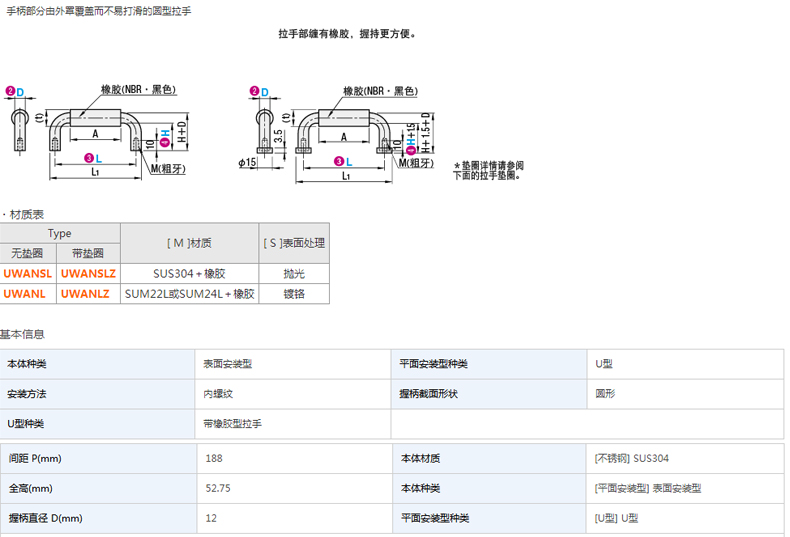The image size is (790, 537).
Task: Click the pink number 2 marker on left diagram
Action: pyautogui.click(x=10, y=91)
